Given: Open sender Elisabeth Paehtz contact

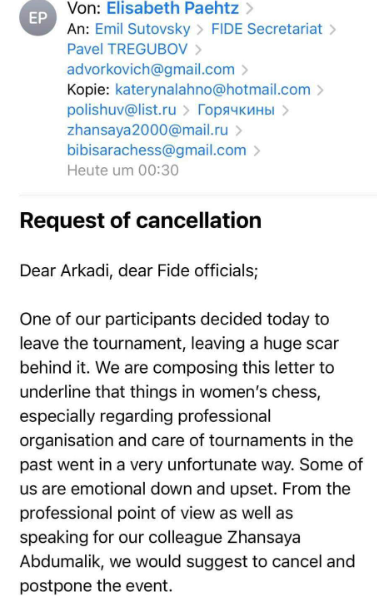Looking at the screenshot, I should click(x=172, y=8).
